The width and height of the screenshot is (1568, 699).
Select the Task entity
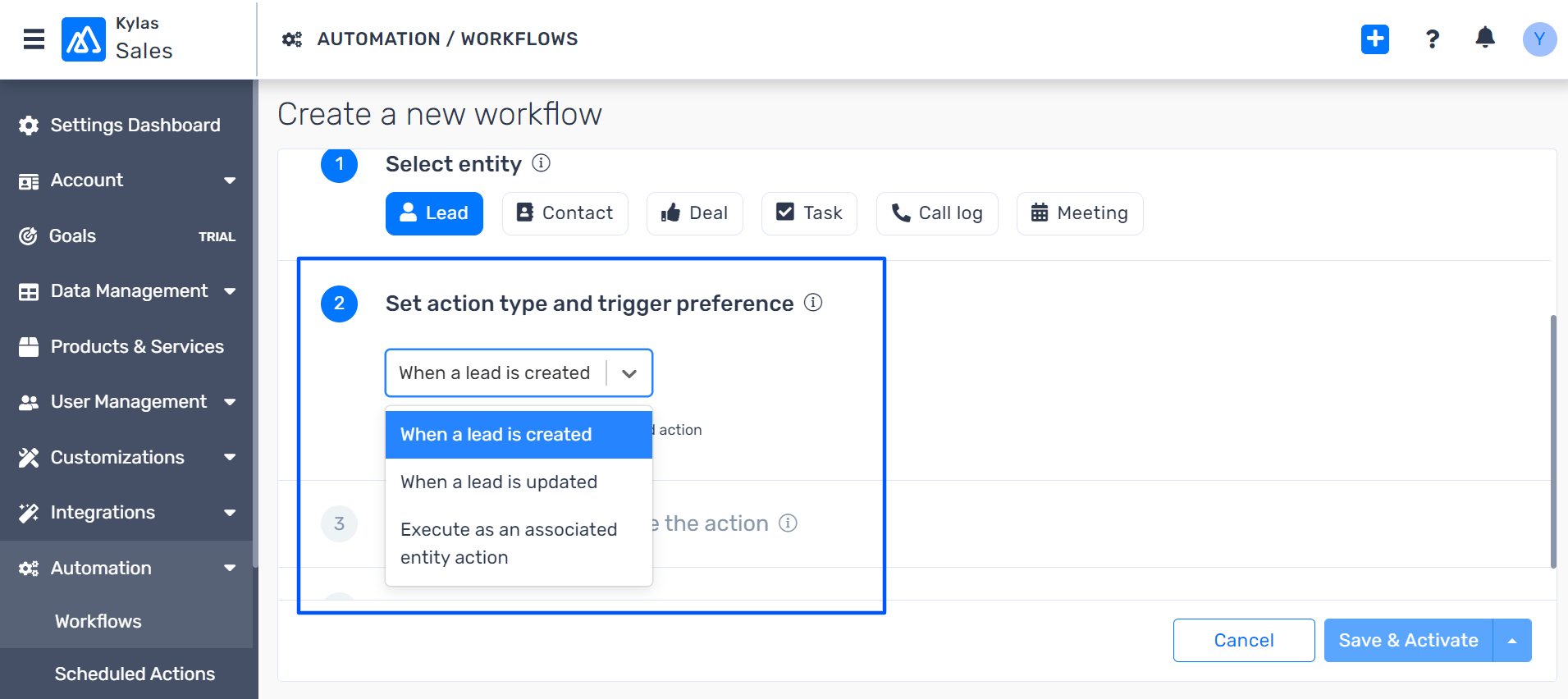[x=809, y=213]
